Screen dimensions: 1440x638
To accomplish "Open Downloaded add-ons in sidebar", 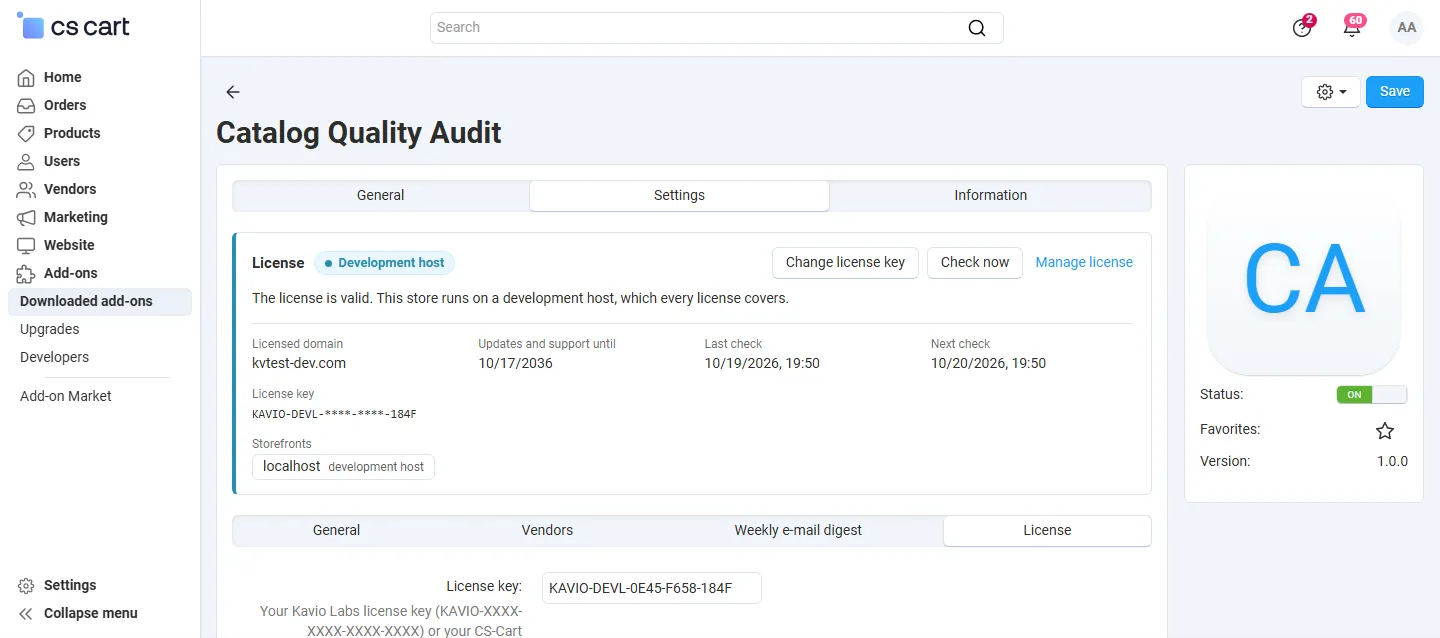I will [100, 302].
